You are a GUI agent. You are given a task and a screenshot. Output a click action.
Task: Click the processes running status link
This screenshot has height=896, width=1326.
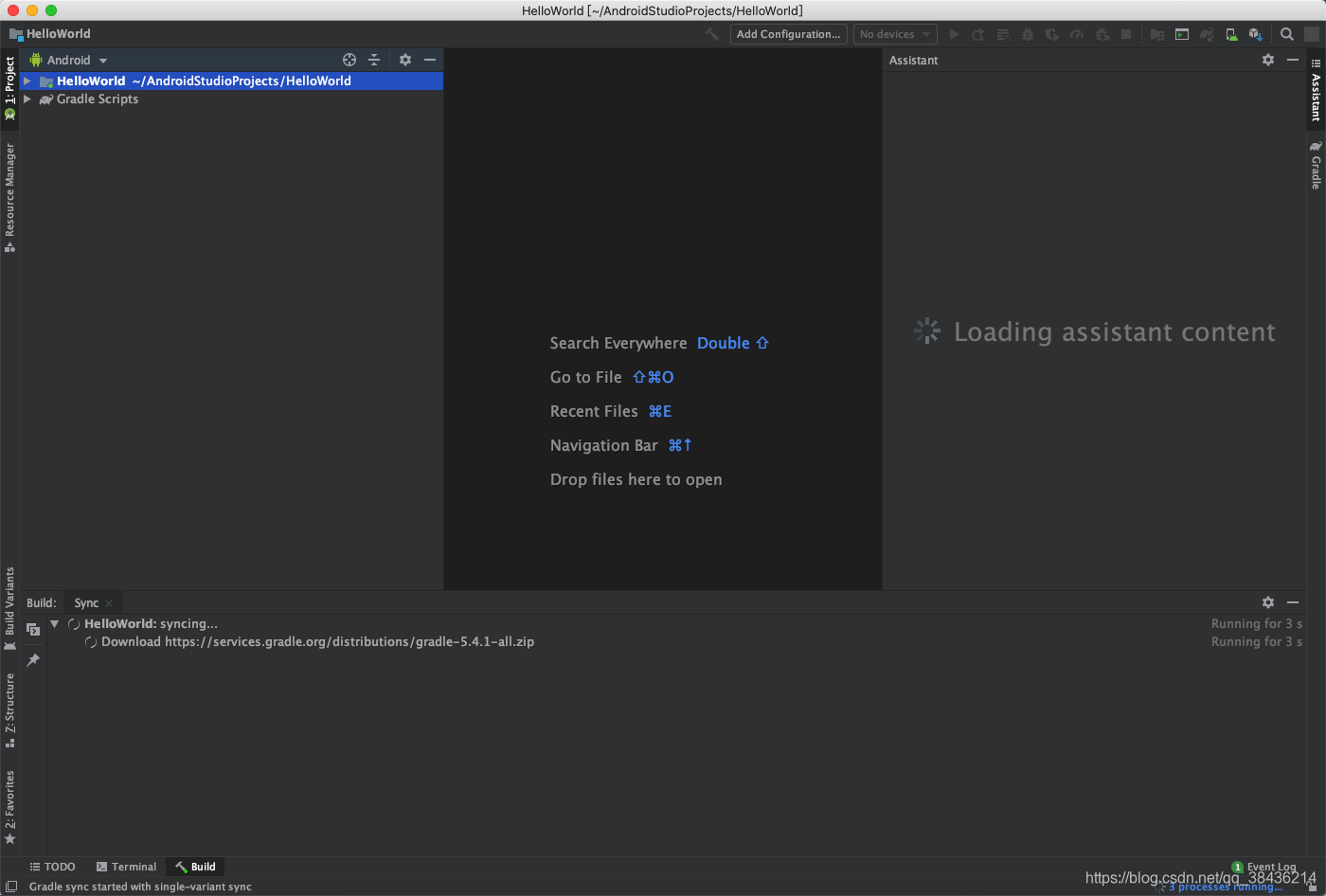pos(1226,887)
